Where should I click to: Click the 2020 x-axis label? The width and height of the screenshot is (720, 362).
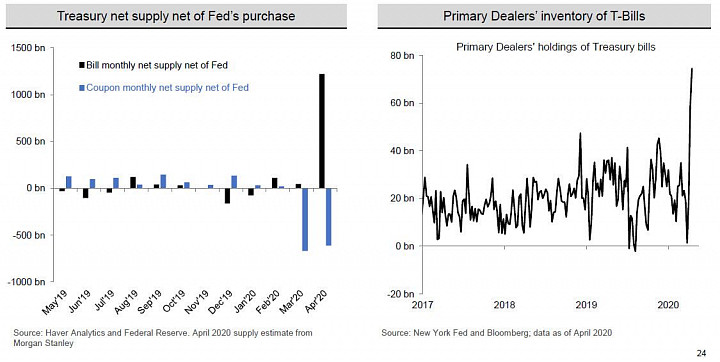tap(669, 305)
